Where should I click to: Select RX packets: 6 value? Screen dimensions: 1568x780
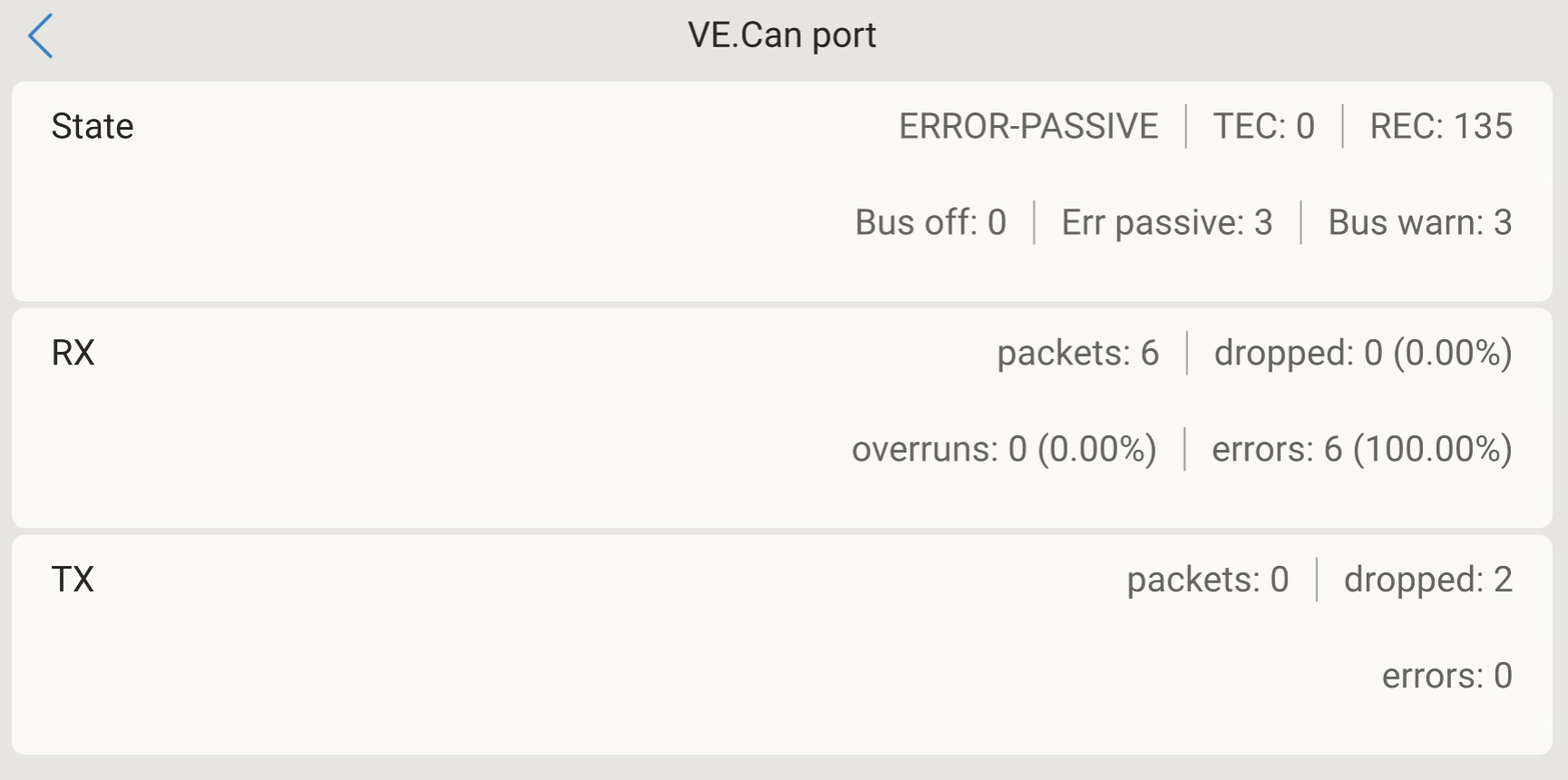point(1078,353)
